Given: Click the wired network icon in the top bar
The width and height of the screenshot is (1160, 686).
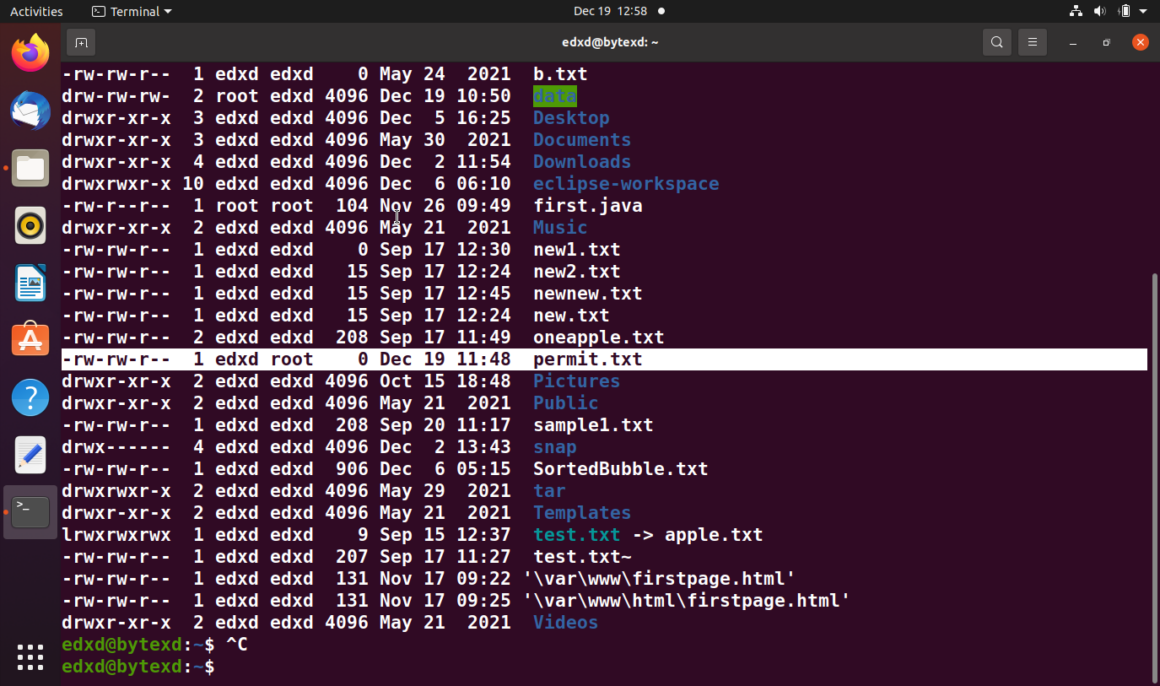Looking at the screenshot, I should [1075, 11].
